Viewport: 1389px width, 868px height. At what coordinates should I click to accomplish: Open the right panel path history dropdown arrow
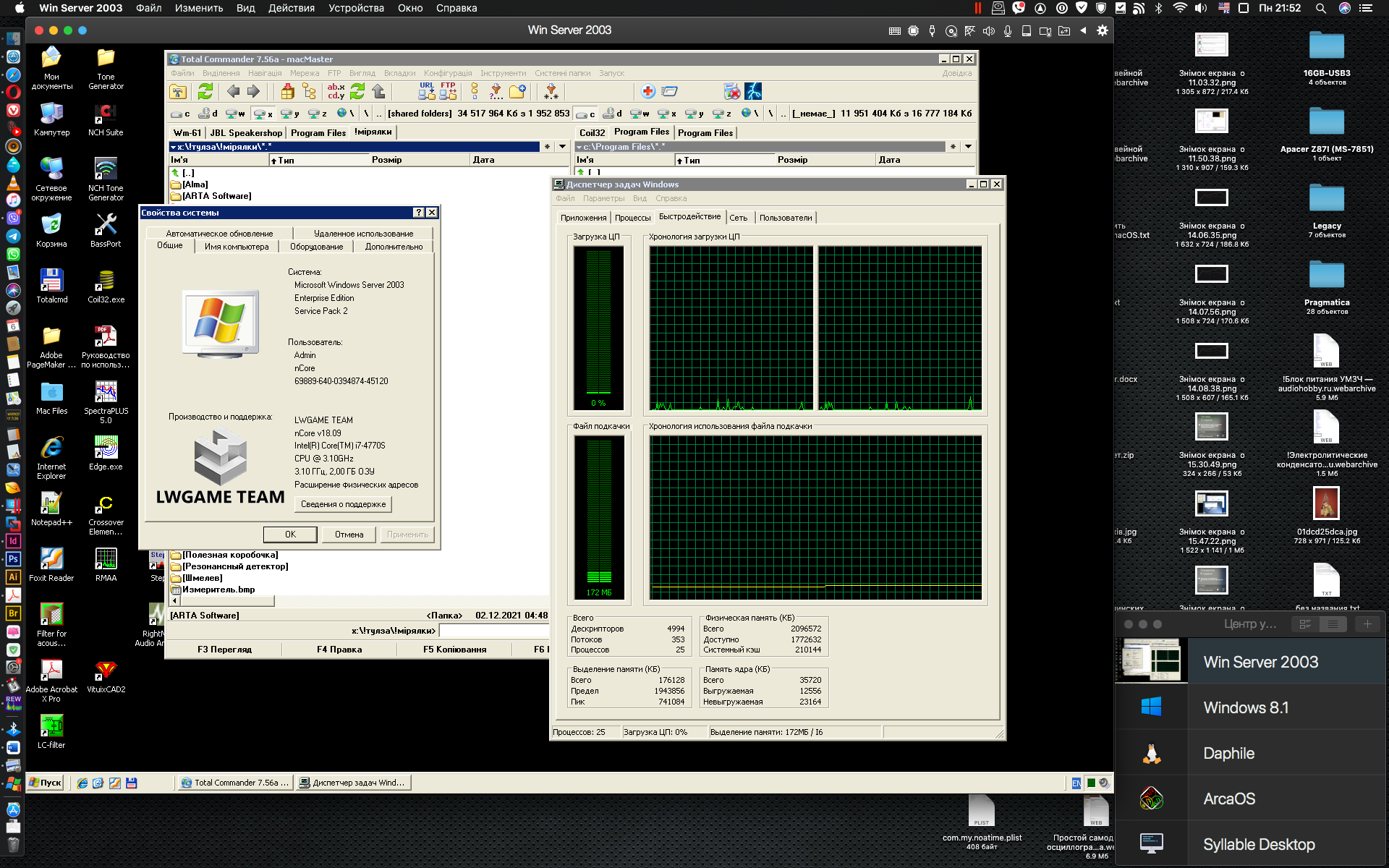click(x=969, y=147)
